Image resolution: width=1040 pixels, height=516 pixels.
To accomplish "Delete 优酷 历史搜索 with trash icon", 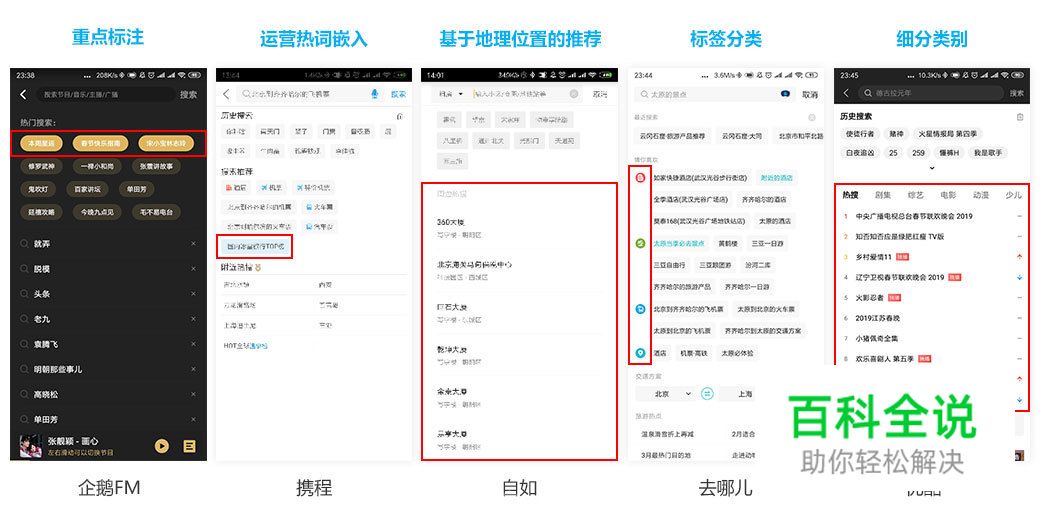I will pyautogui.click(x=1019, y=117).
